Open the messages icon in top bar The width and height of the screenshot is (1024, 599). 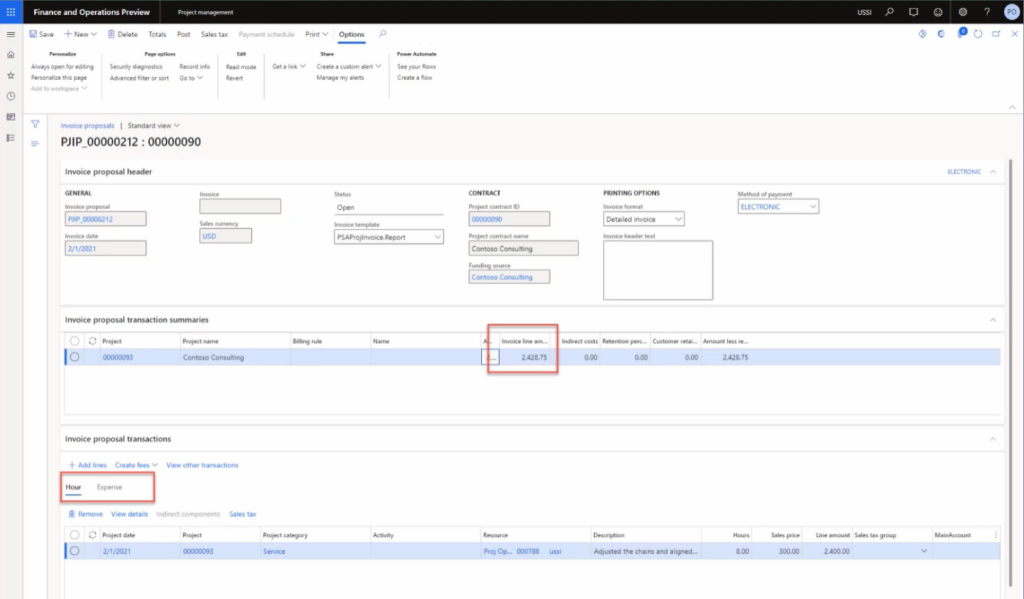tap(914, 12)
